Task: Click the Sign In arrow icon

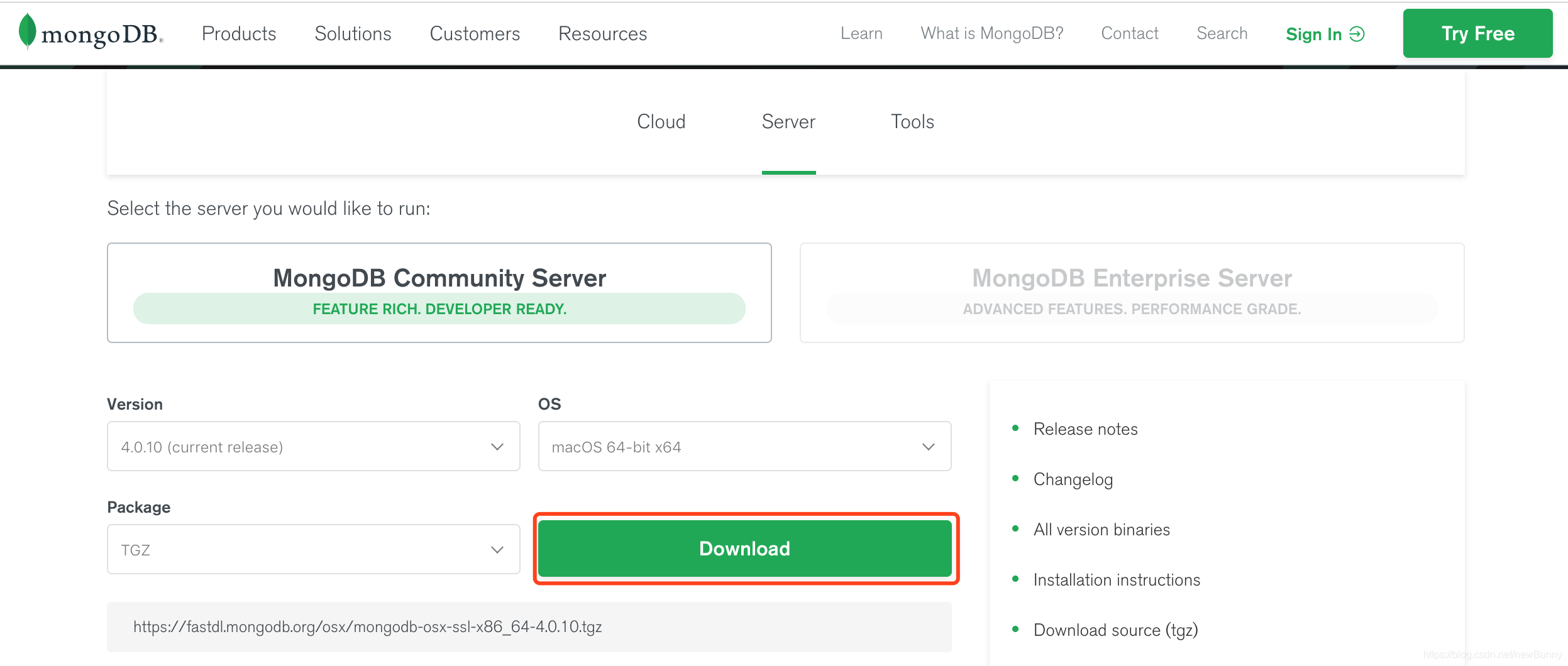Action: pyautogui.click(x=1356, y=34)
